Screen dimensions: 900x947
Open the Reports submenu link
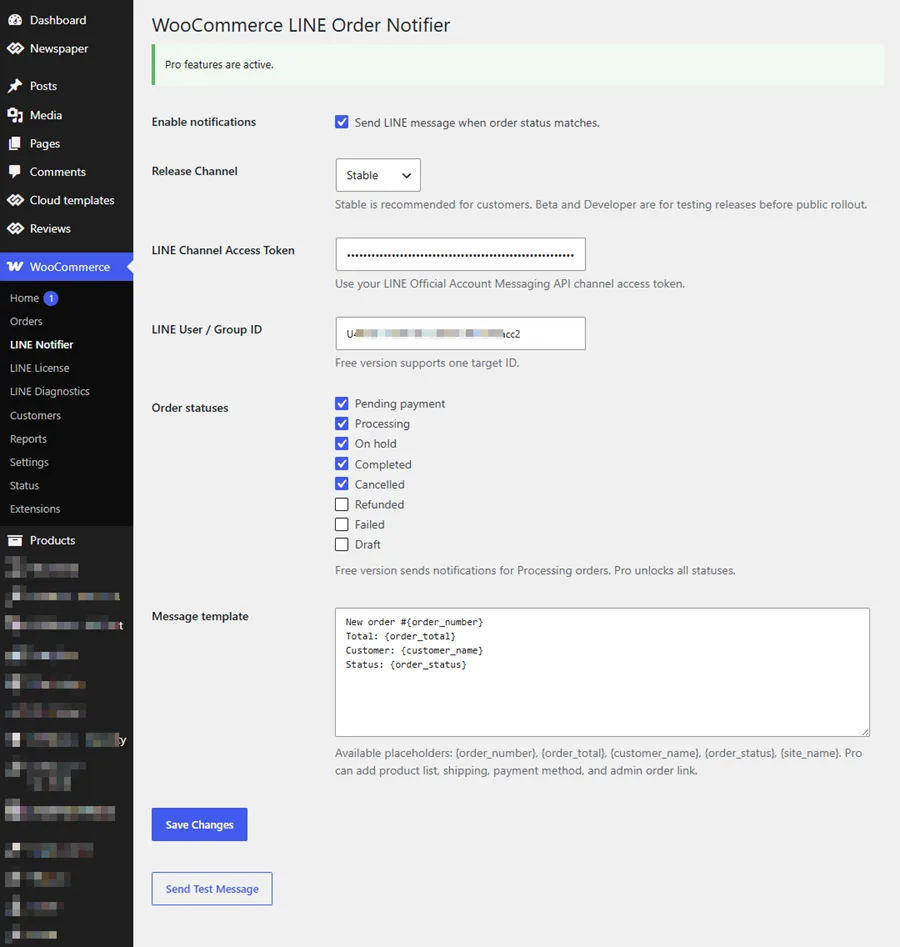(x=28, y=439)
